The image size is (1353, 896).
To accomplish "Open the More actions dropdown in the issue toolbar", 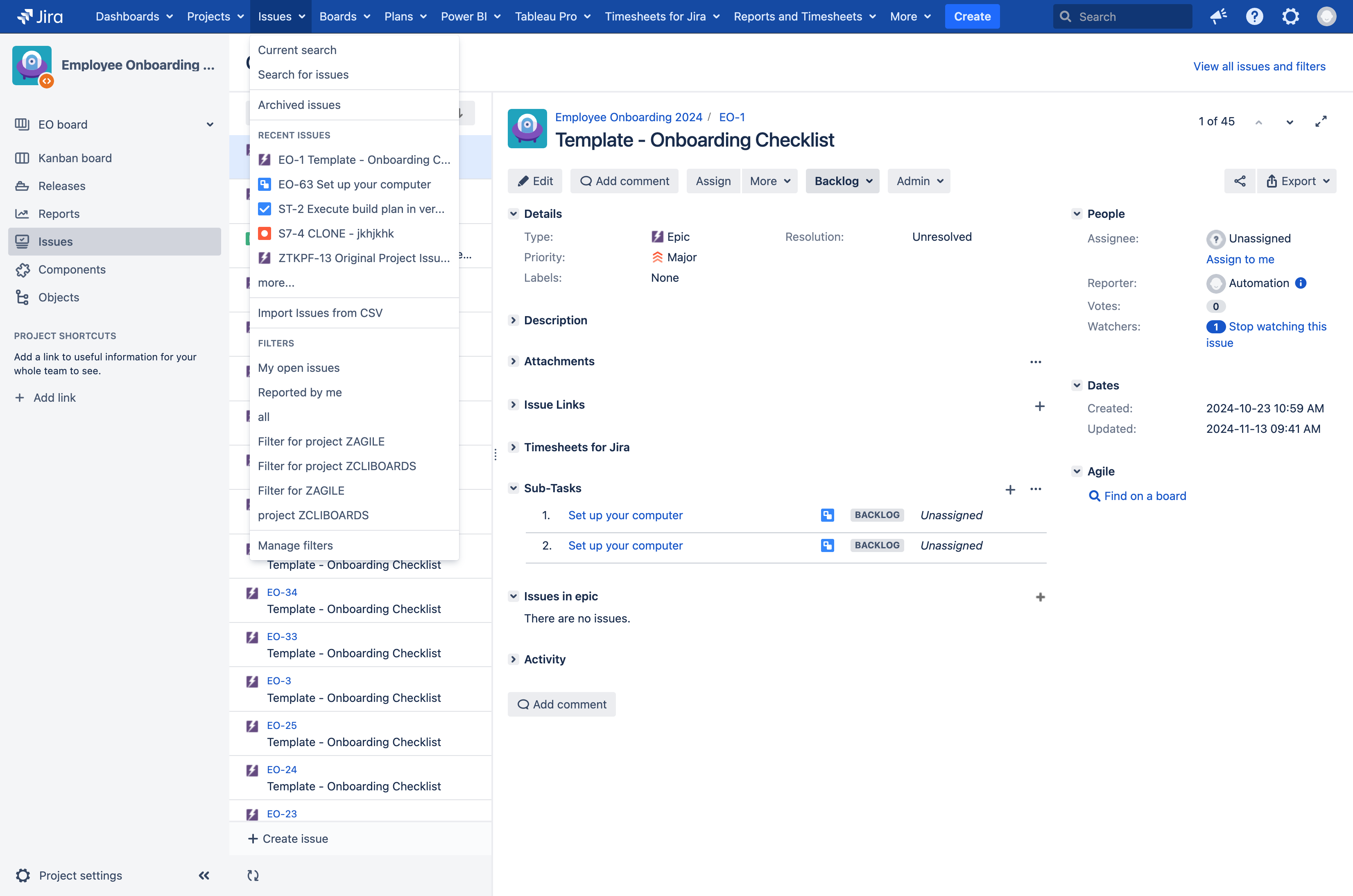I will point(769,181).
